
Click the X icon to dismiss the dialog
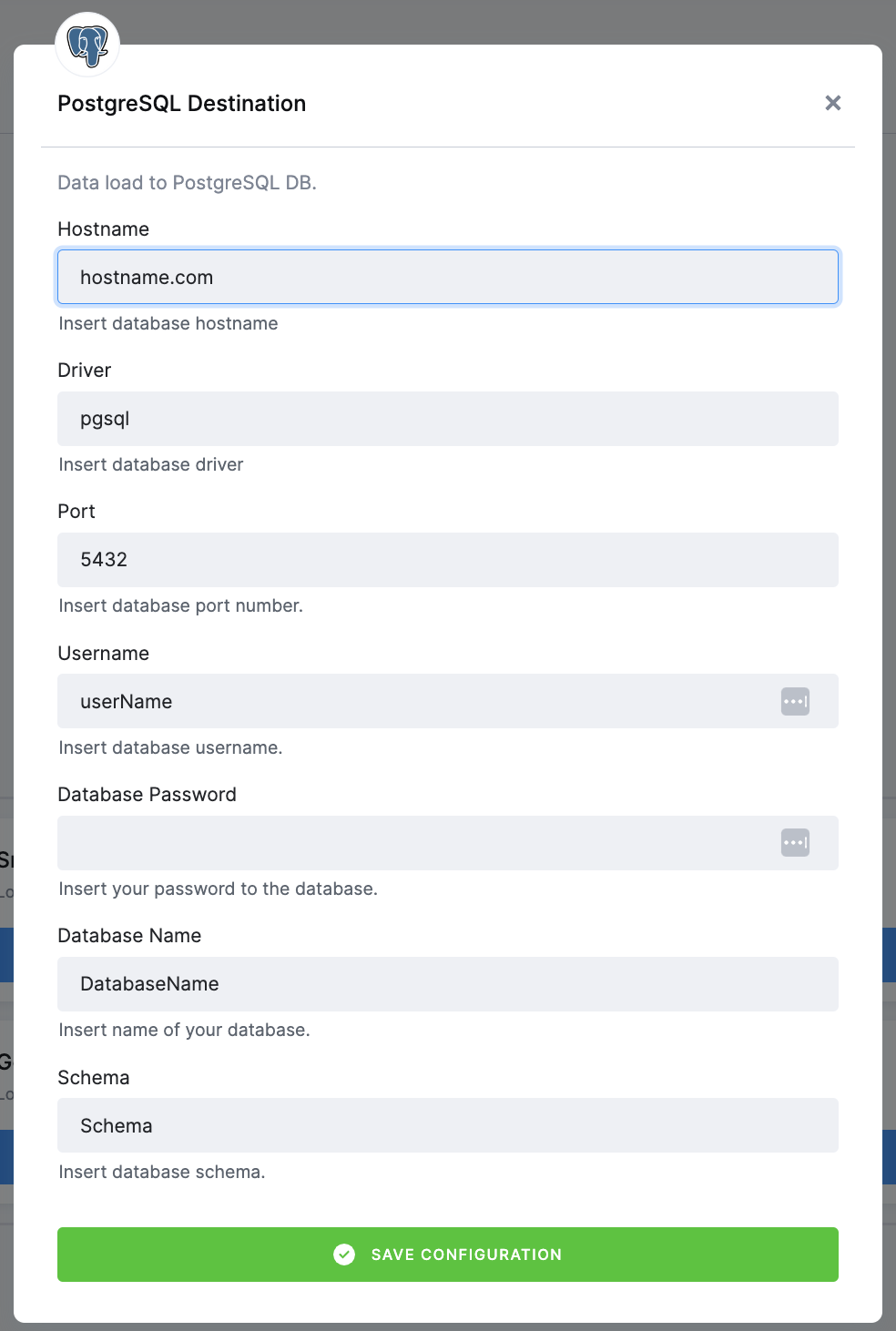tap(832, 103)
